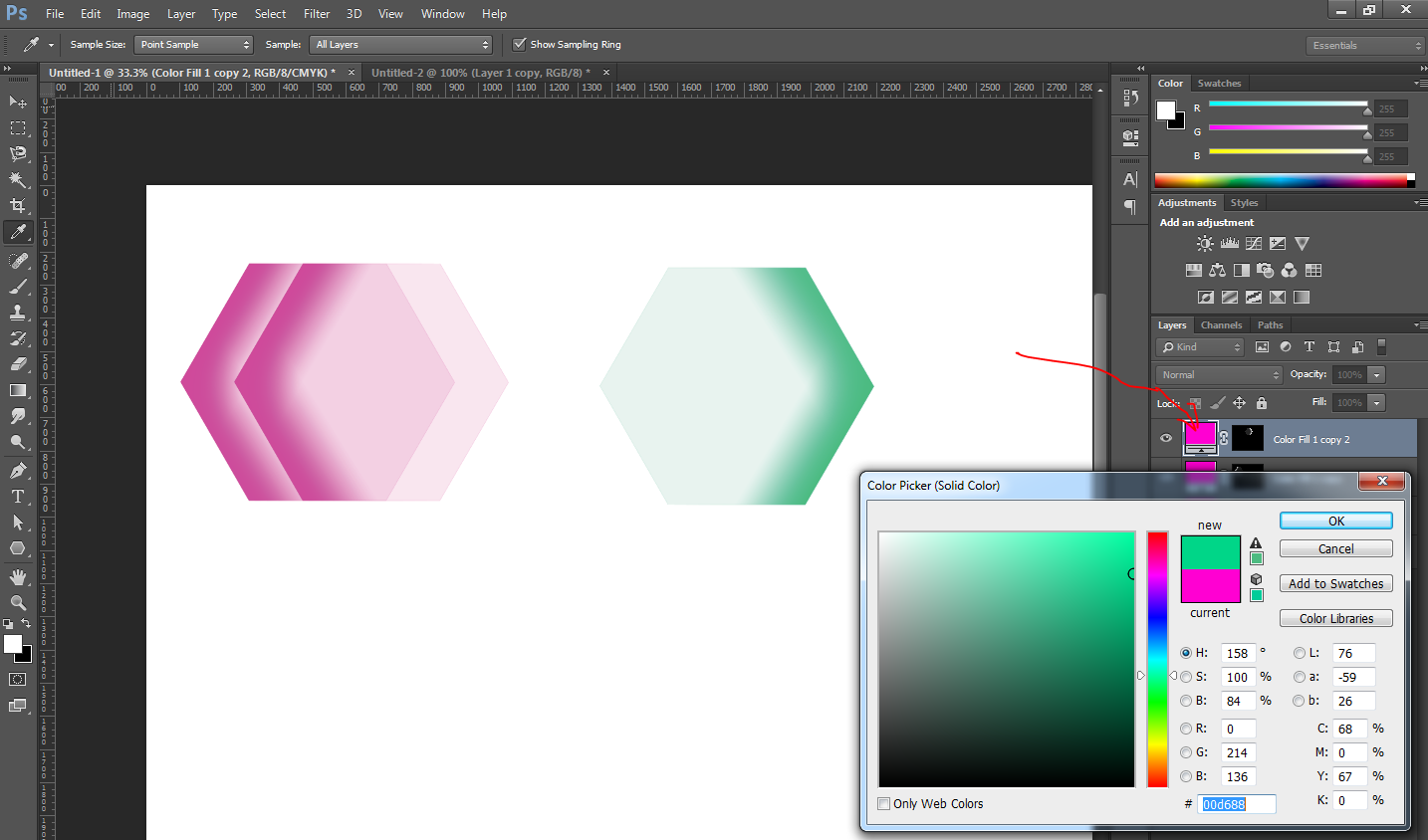This screenshot has width=1428, height=840.
Task: Open the File menu
Action: point(55,14)
